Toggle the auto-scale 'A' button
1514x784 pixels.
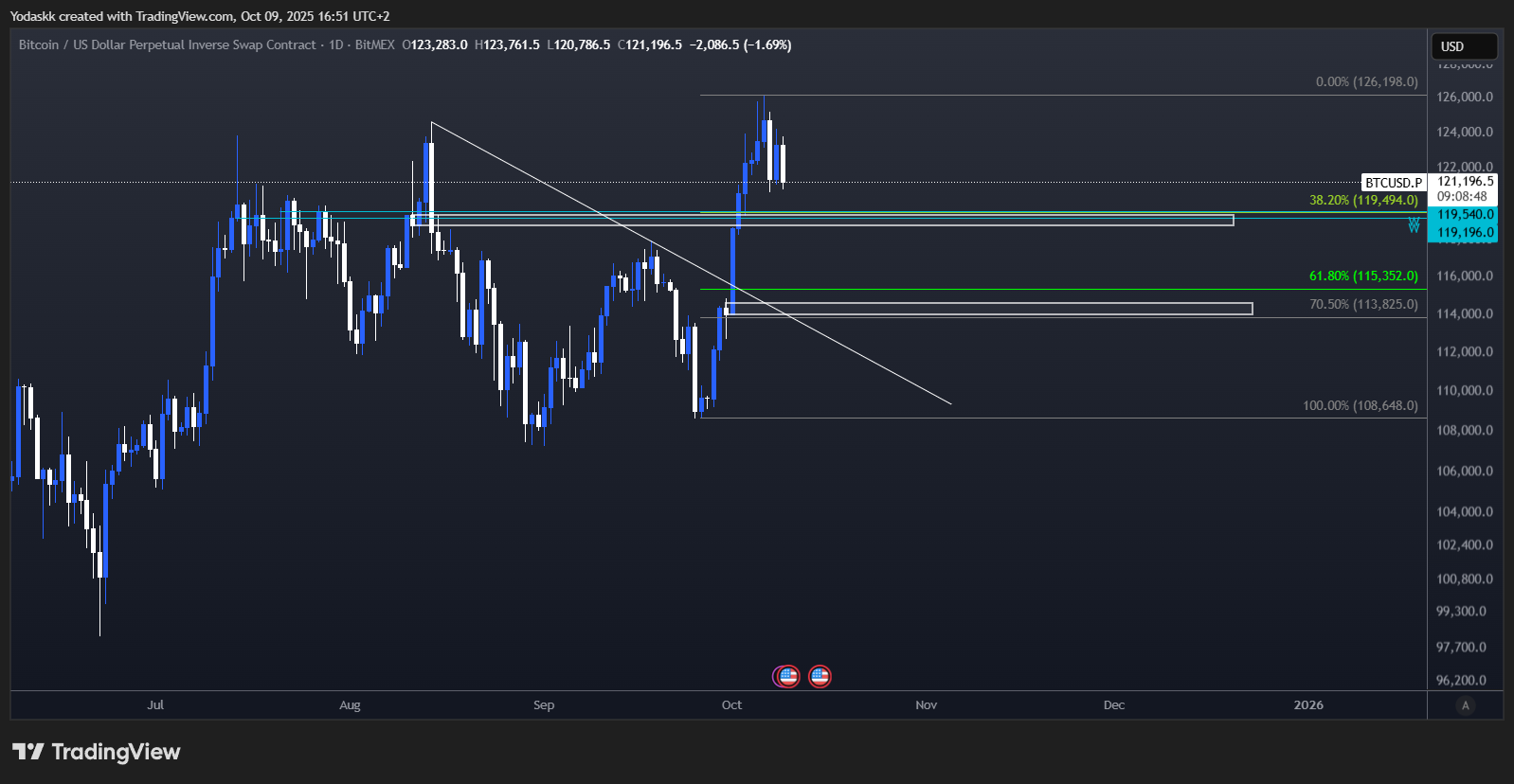(1466, 705)
